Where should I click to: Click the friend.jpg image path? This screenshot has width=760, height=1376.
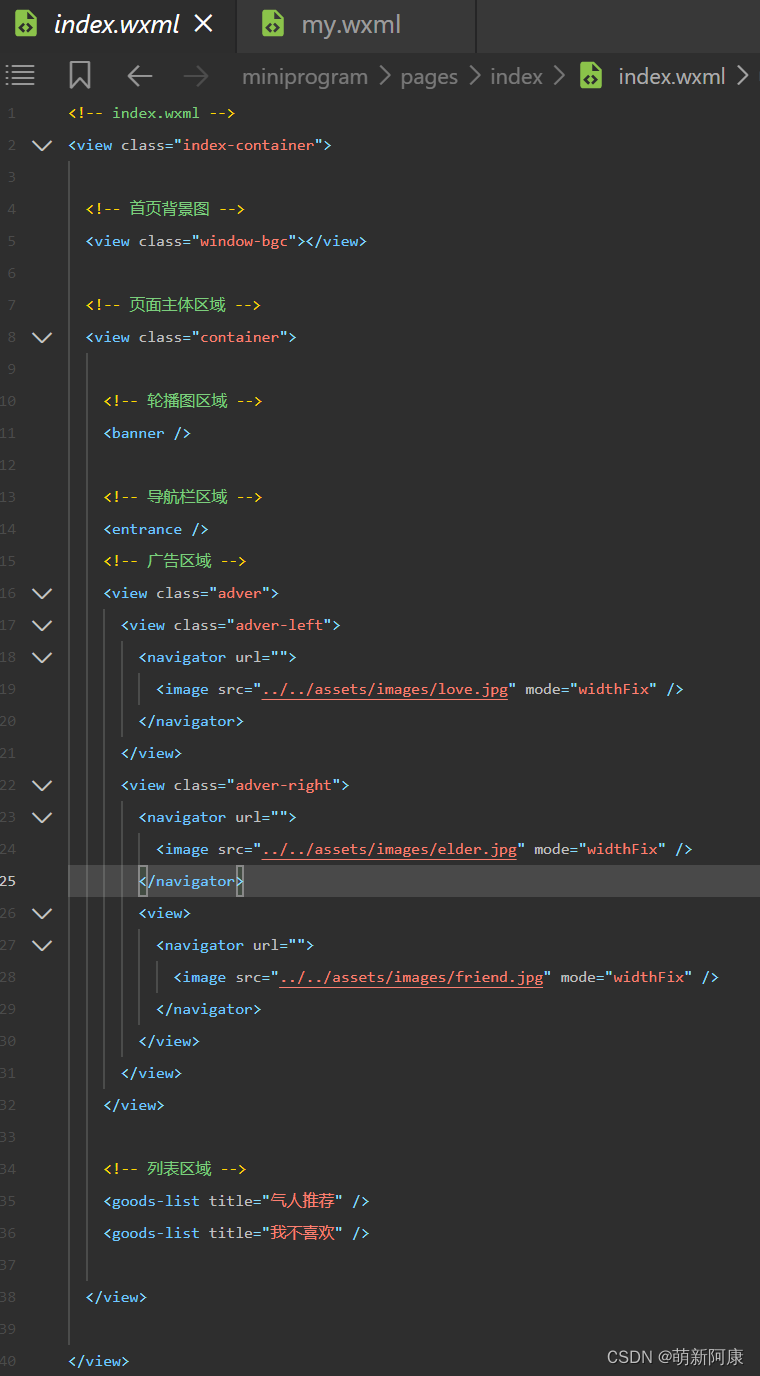(411, 977)
